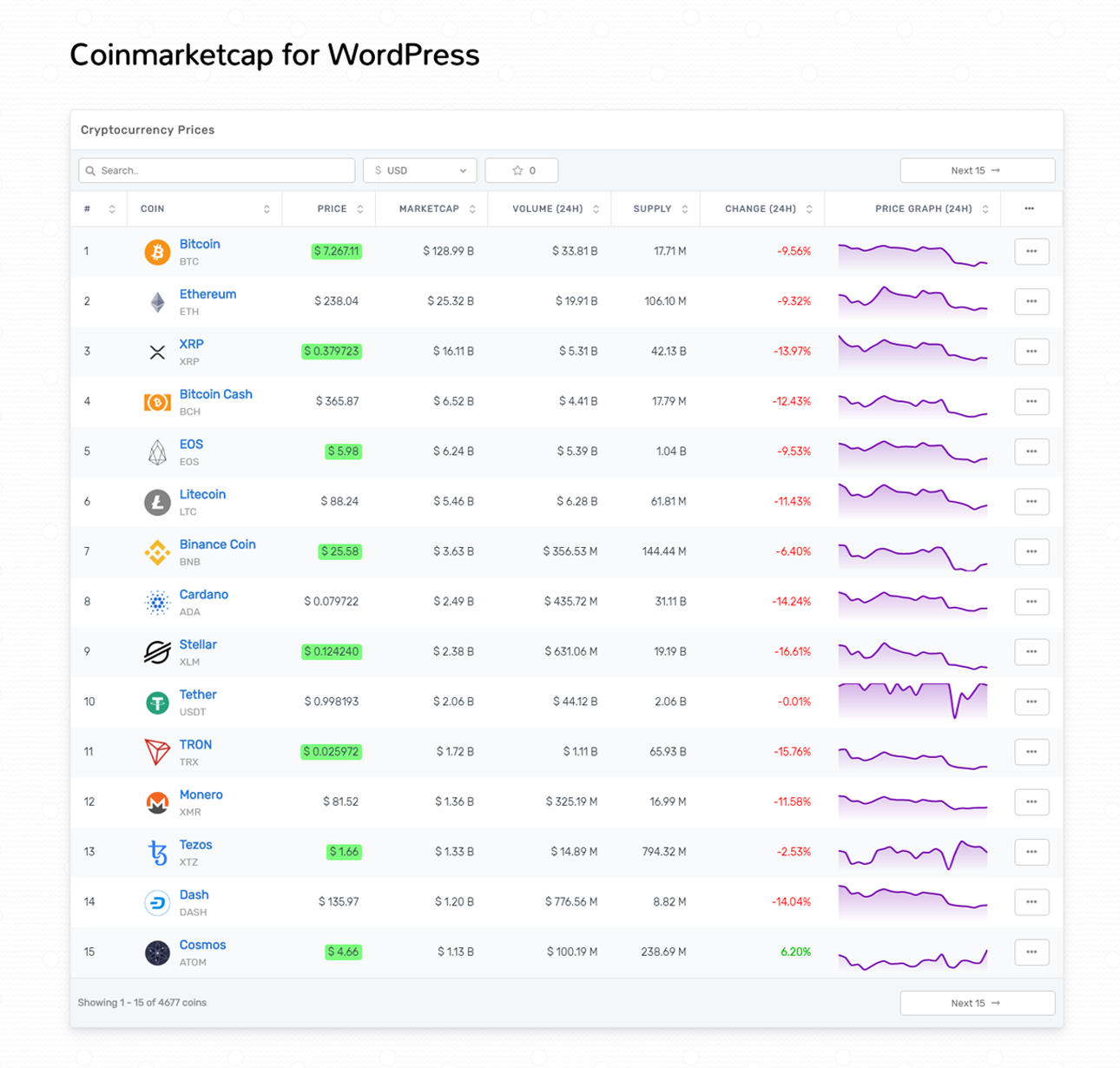Open the Tezos coin link

coord(195,845)
